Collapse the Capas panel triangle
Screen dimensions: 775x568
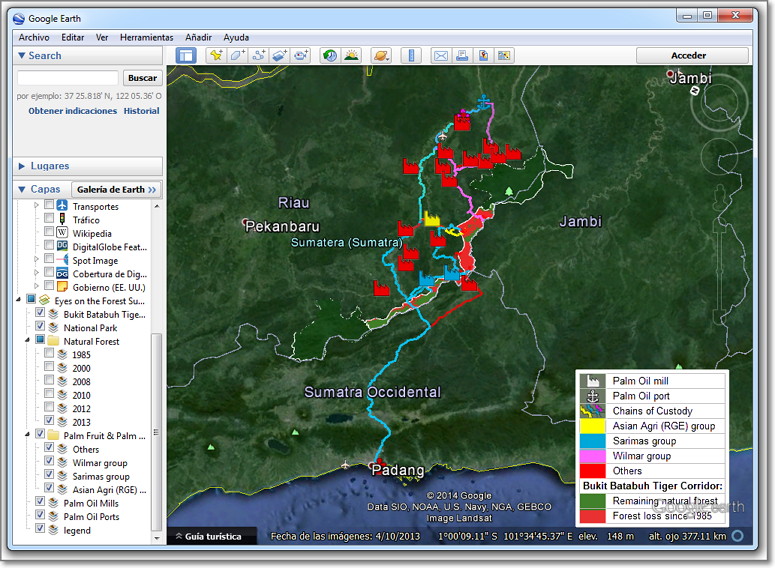(x=22, y=189)
